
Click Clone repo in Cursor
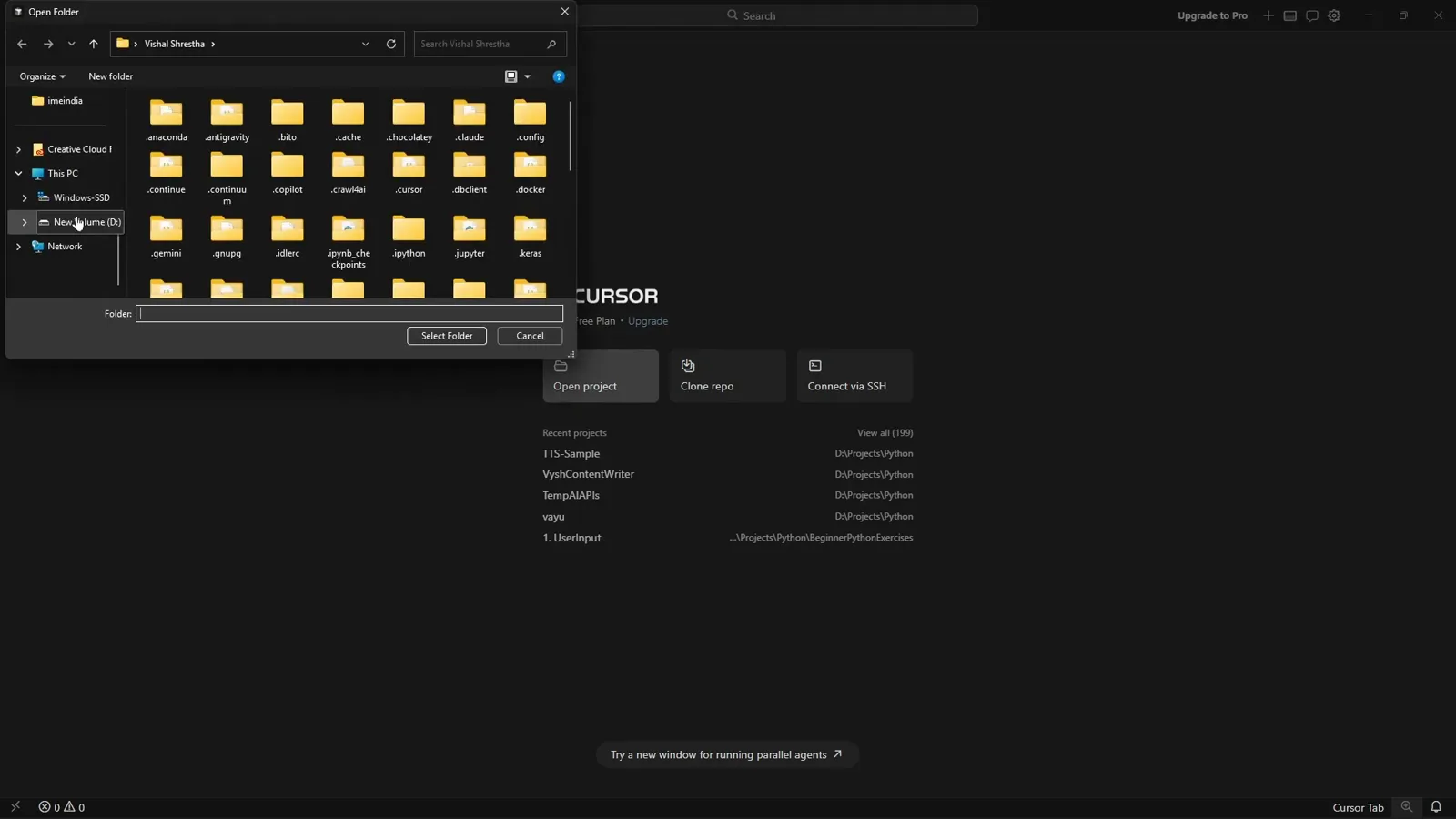pyautogui.click(x=727, y=376)
